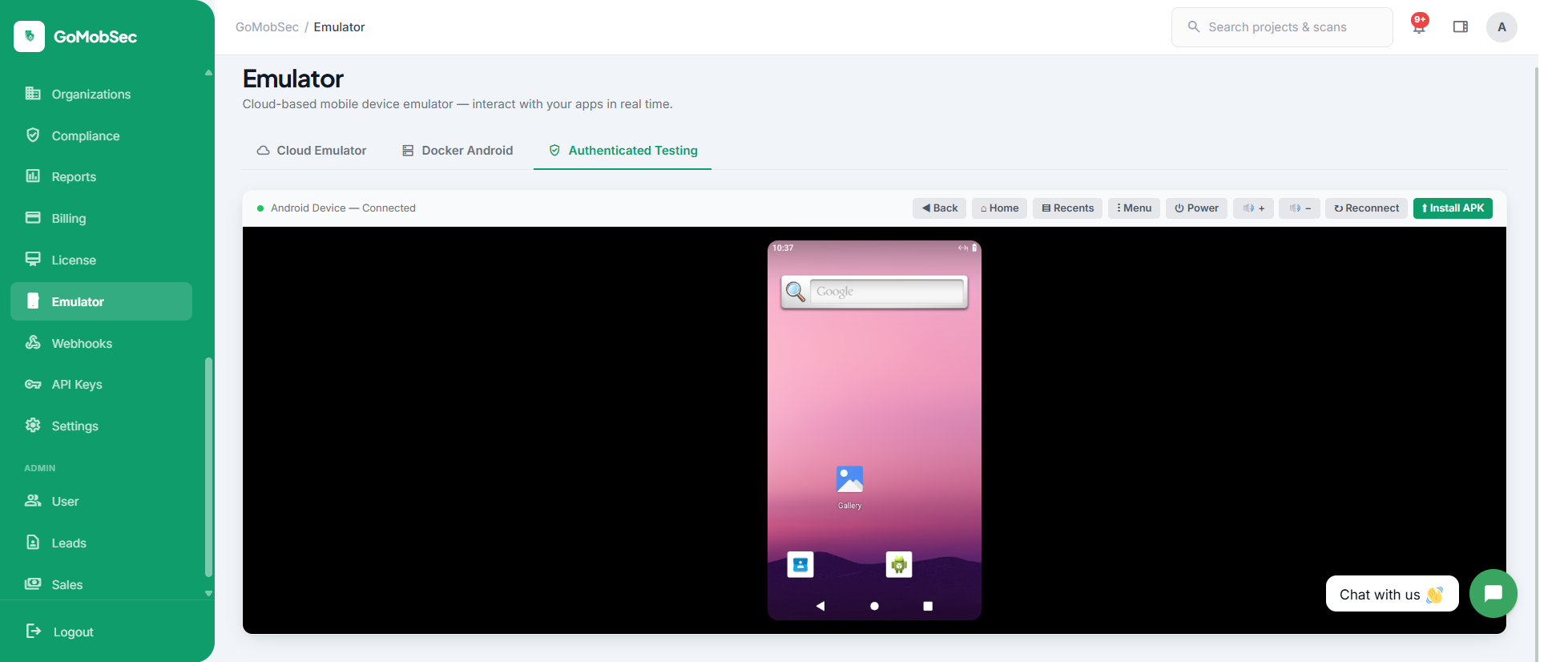Click the Power button
The image size is (1568, 662).
coord(1197,208)
